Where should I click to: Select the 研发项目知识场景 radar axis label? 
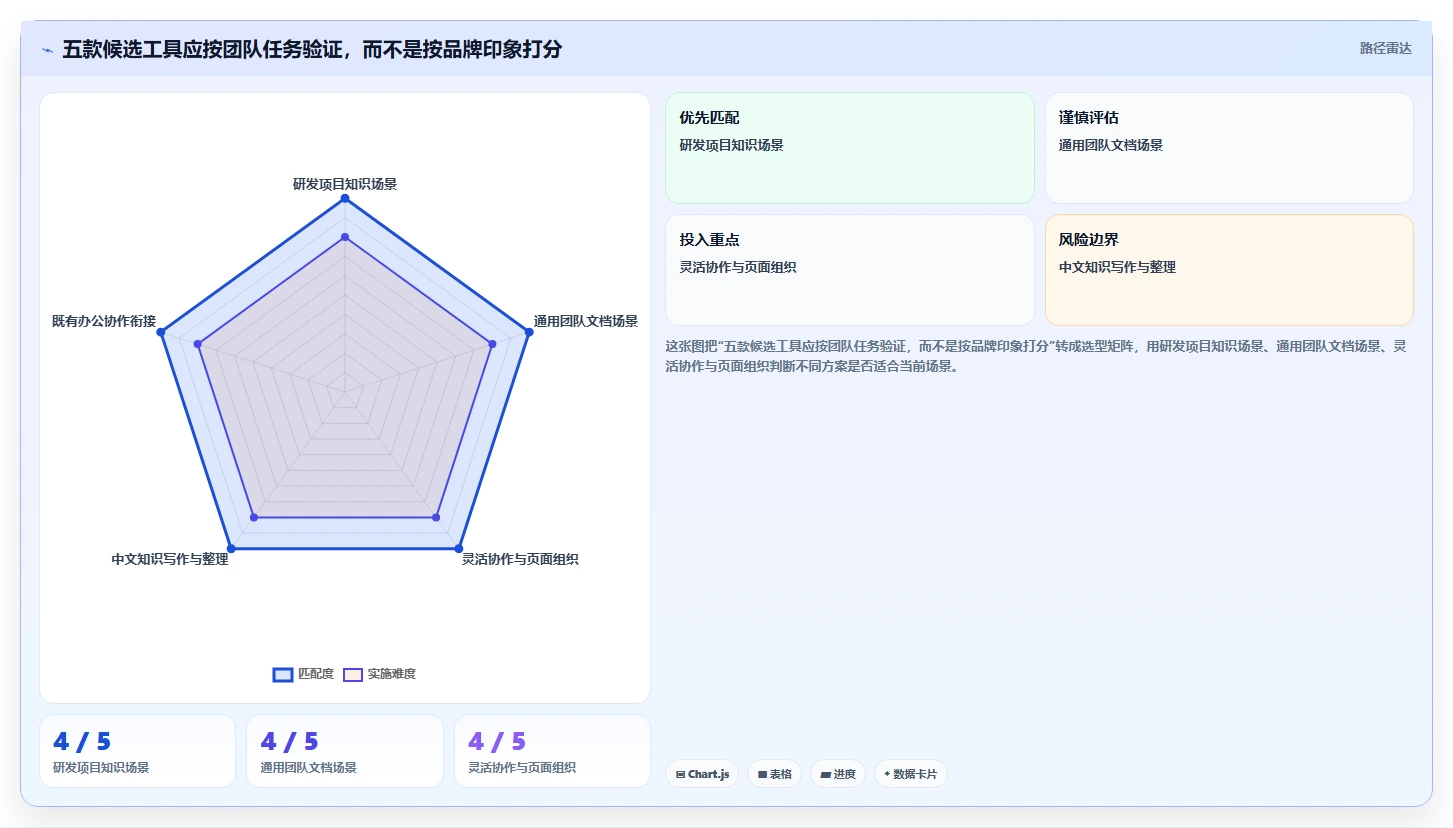coord(345,184)
